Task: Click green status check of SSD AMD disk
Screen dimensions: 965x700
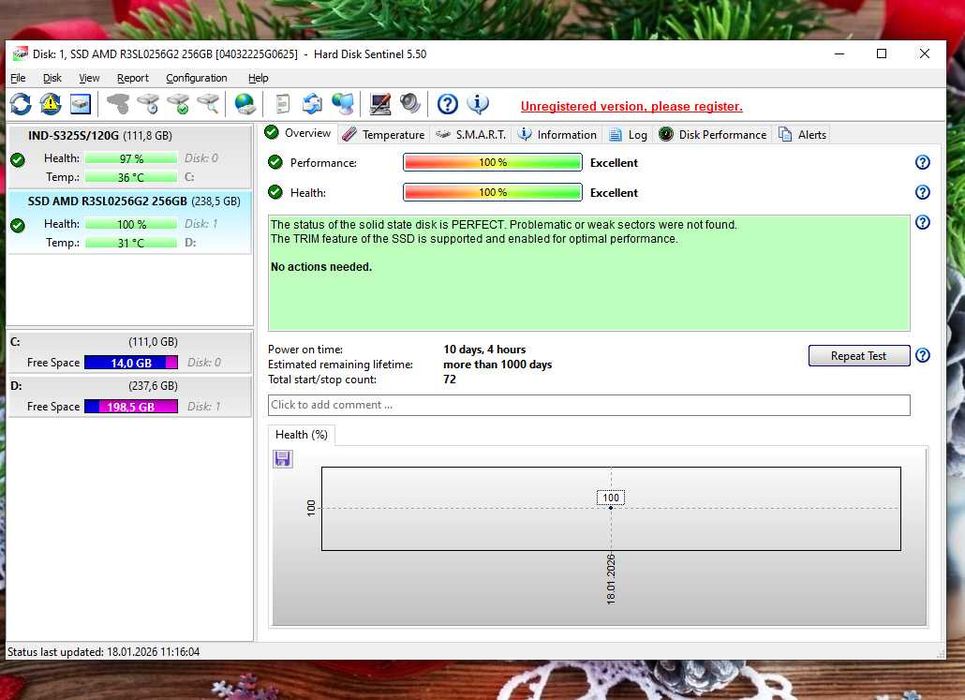Action: click(18, 225)
